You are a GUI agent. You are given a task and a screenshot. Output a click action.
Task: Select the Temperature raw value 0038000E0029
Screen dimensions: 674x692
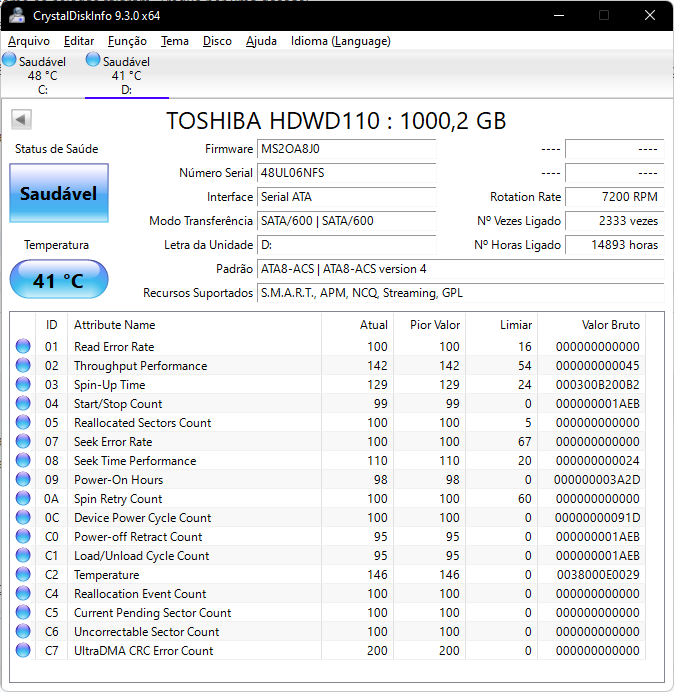coord(598,575)
